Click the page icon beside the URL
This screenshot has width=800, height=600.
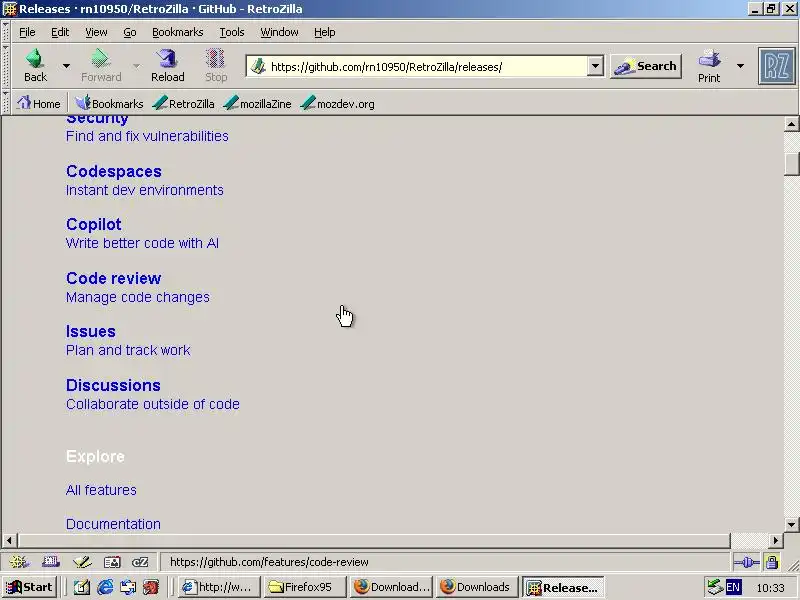click(x=258, y=66)
